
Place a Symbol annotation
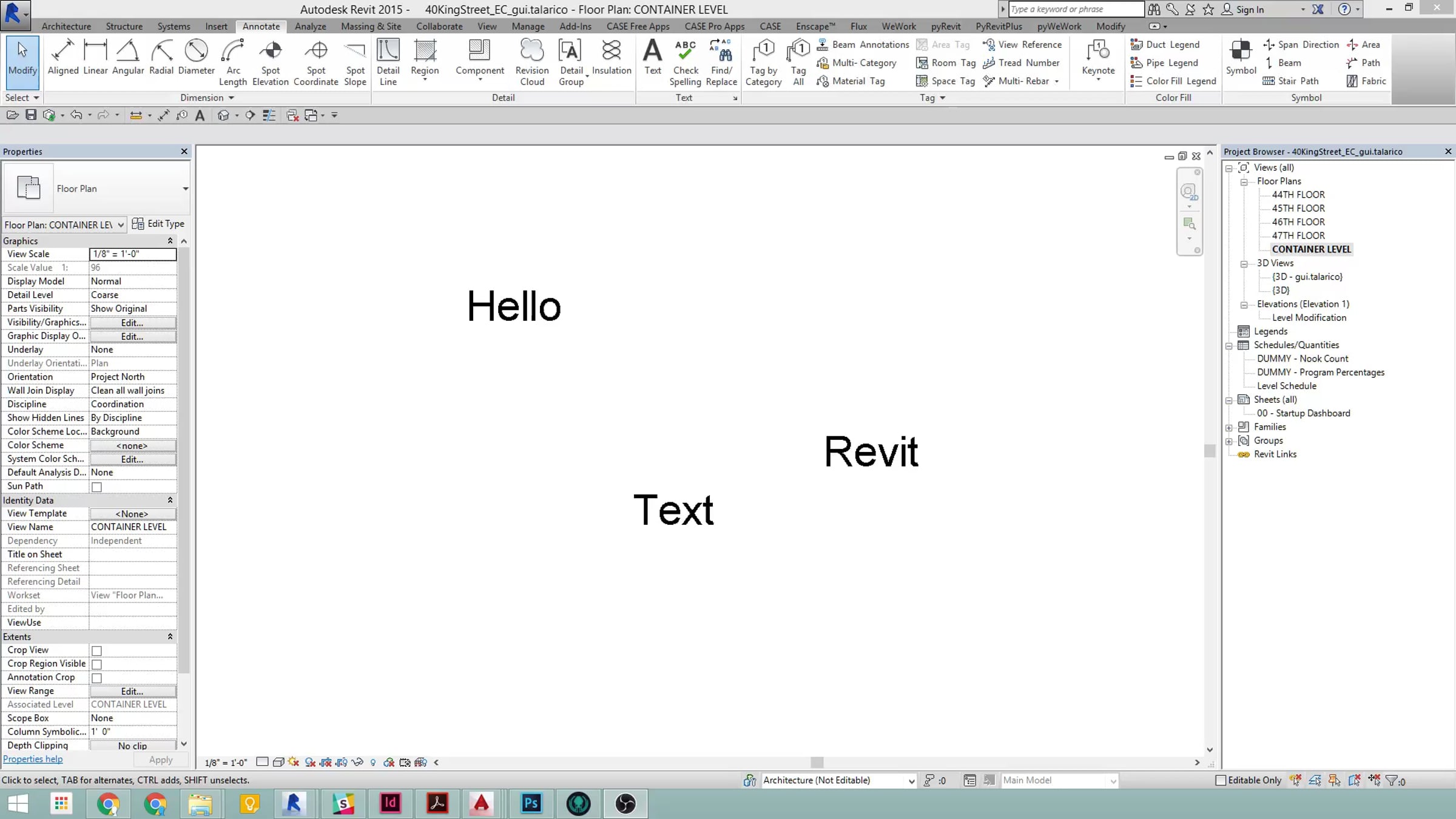(1241, 58)
